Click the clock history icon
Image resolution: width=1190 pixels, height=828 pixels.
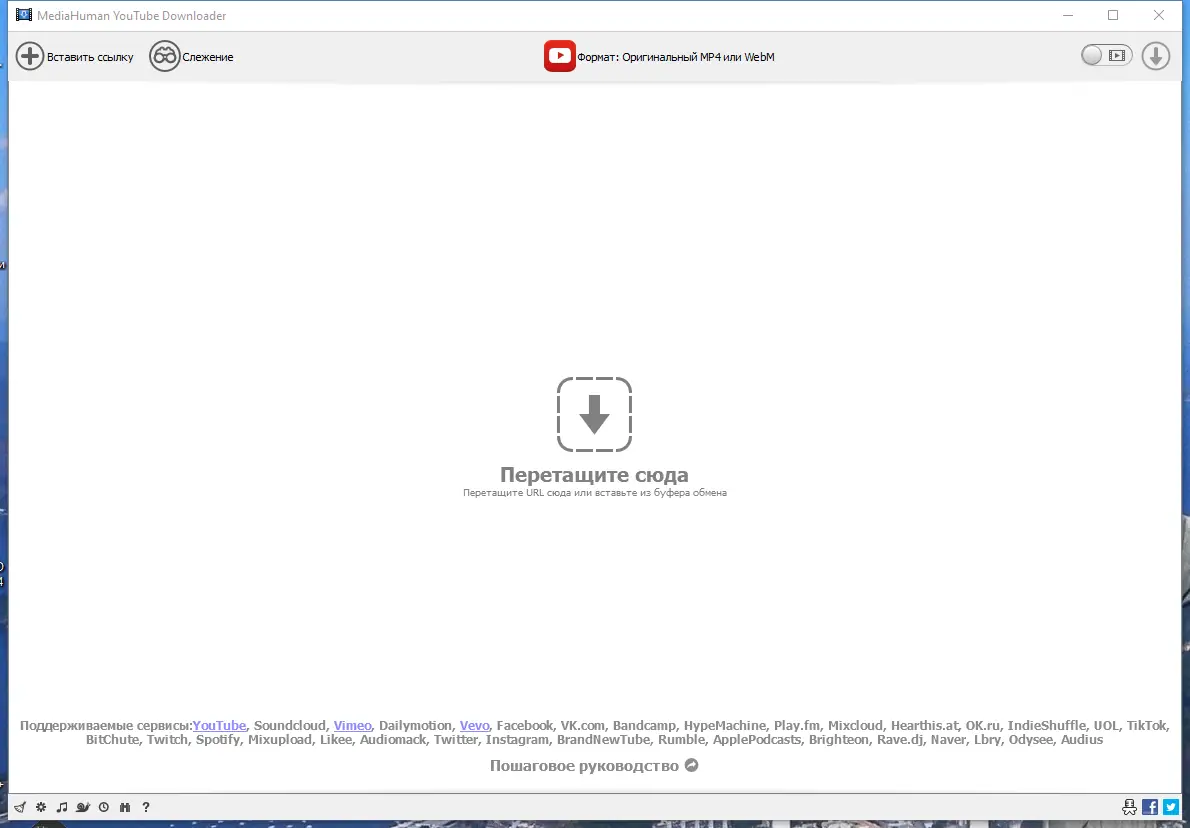(x=104, y=808)
